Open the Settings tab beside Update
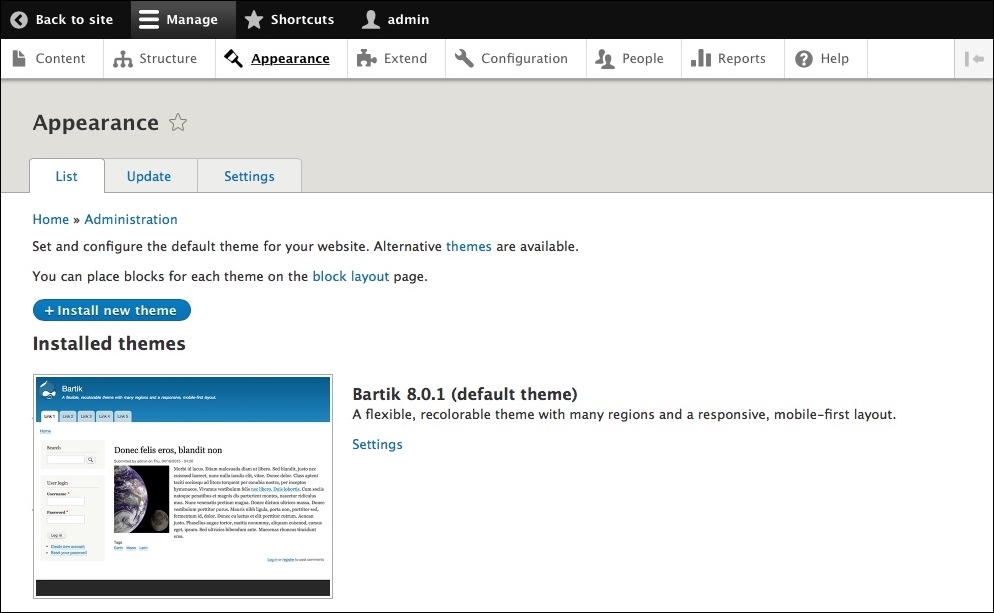The height and width of the screenshot is (613, 994). click(x=249, y=176)
